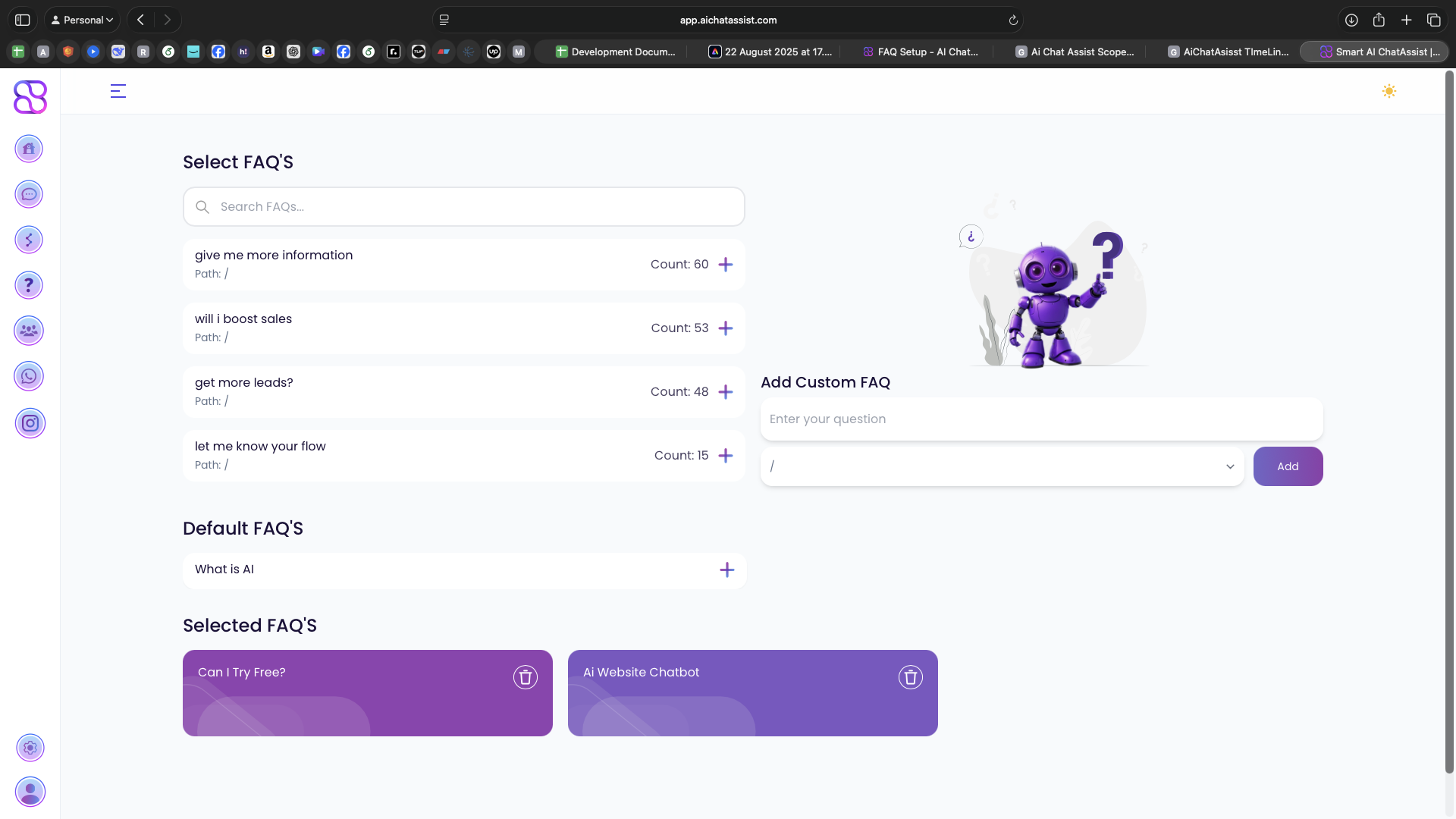Viewport: 1456px width, 819px height.
Task: Open the WhatsApp integration icon
Action: point(29,375)
